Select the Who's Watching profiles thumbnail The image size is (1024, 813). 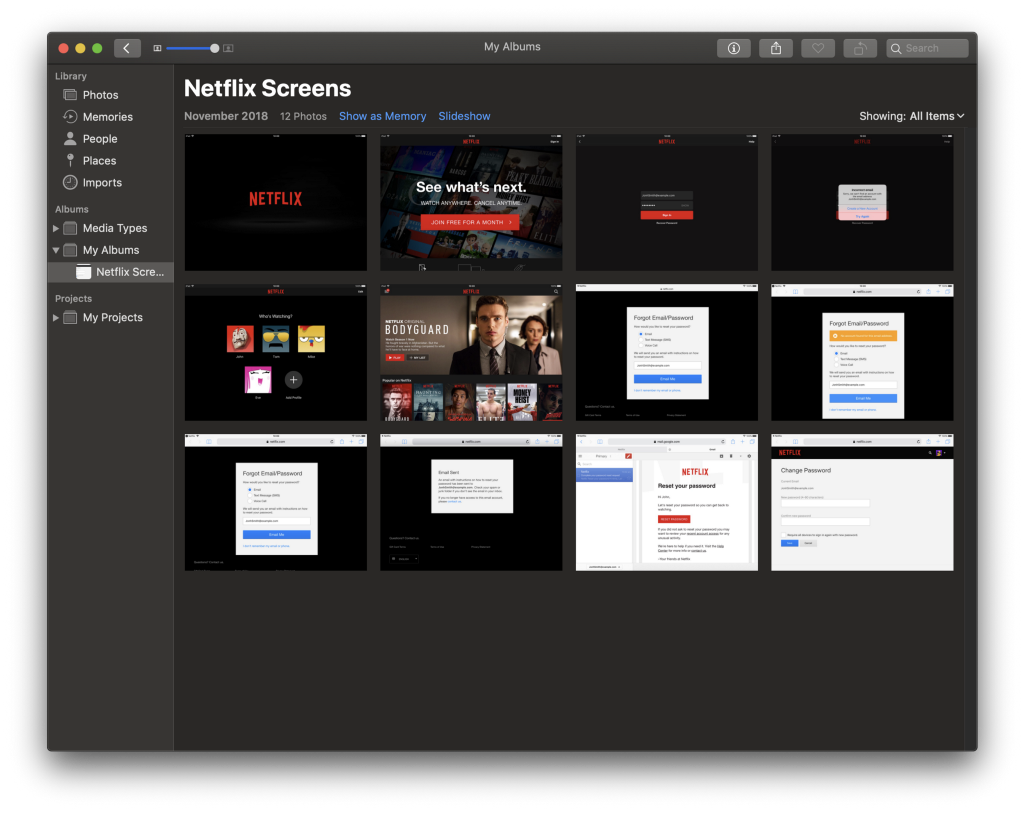[x=276, y=353]
